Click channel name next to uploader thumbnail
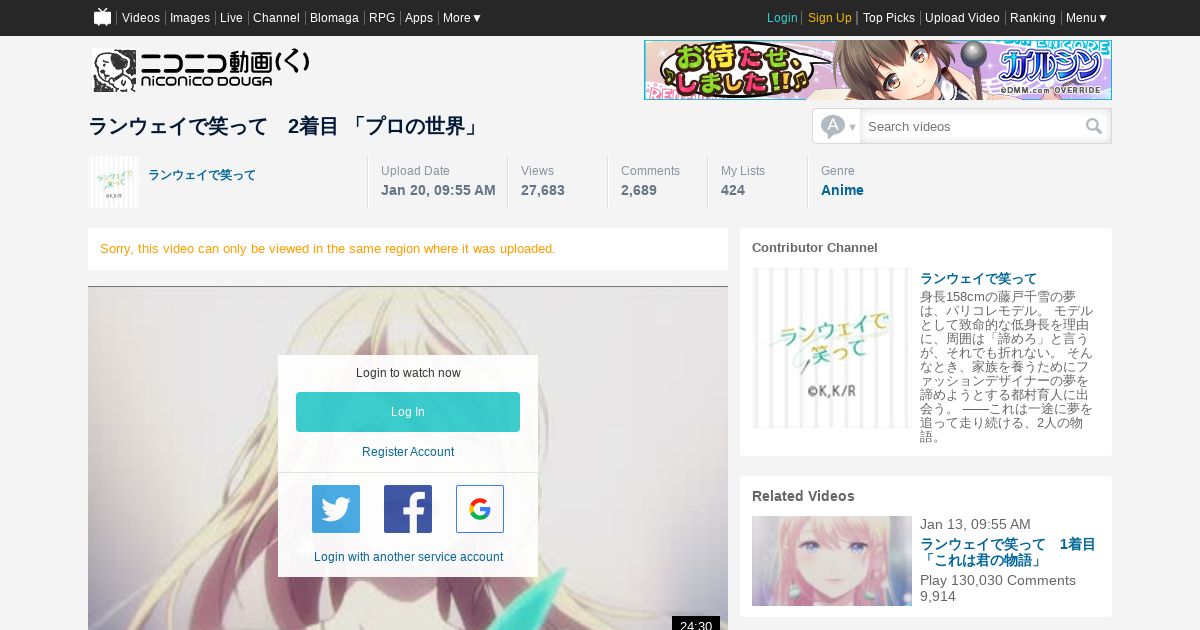 coord(202,175)
